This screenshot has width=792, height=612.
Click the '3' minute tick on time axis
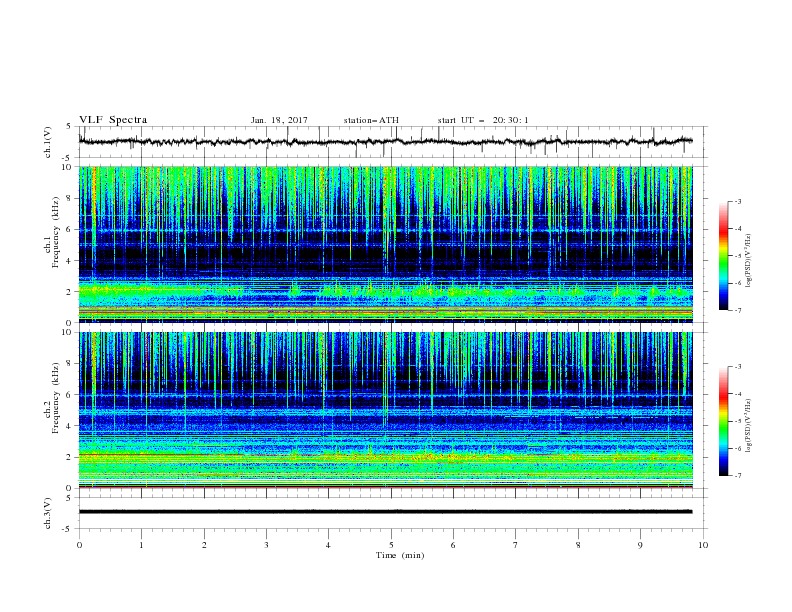[266, 545]
